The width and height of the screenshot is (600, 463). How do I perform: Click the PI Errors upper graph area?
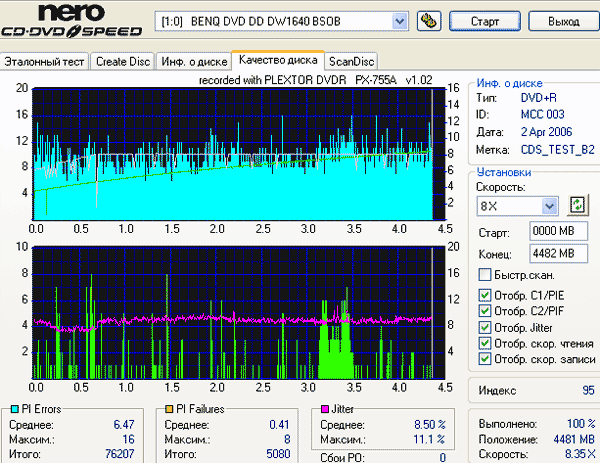coord(239,154)
